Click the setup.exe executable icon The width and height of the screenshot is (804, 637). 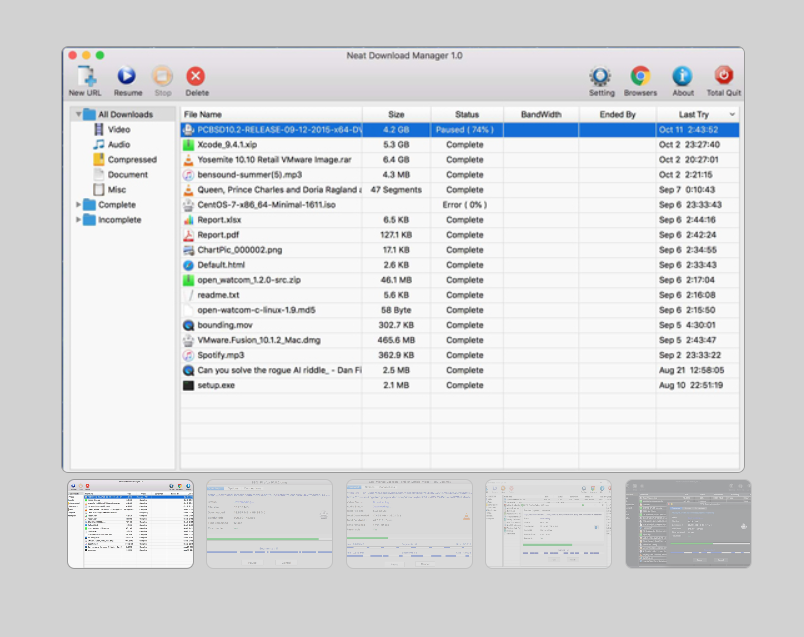click(x=189, y=385)
